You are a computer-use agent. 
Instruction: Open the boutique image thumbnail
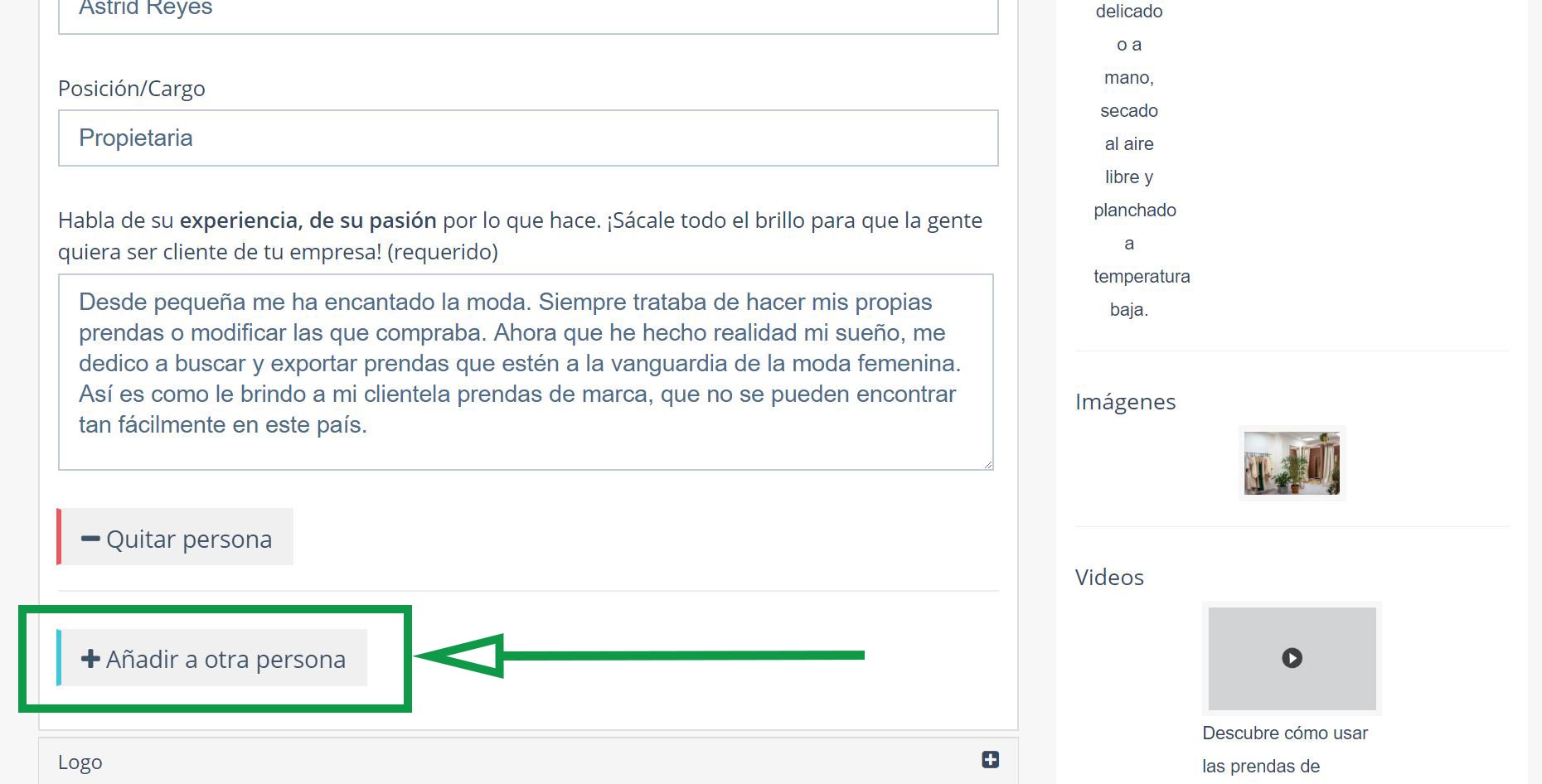(1292, 463)
